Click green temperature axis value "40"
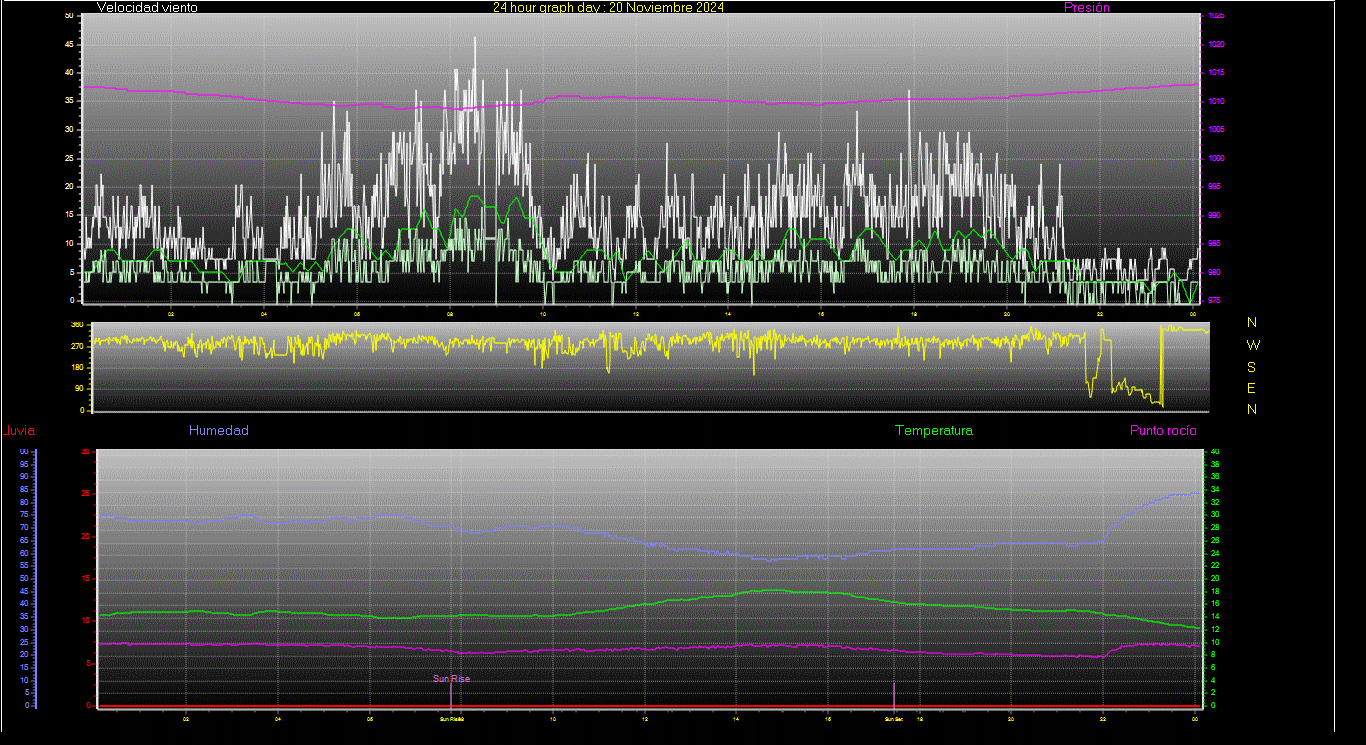This screenshot has height=745, width=1366. [x=1215, y=452]
